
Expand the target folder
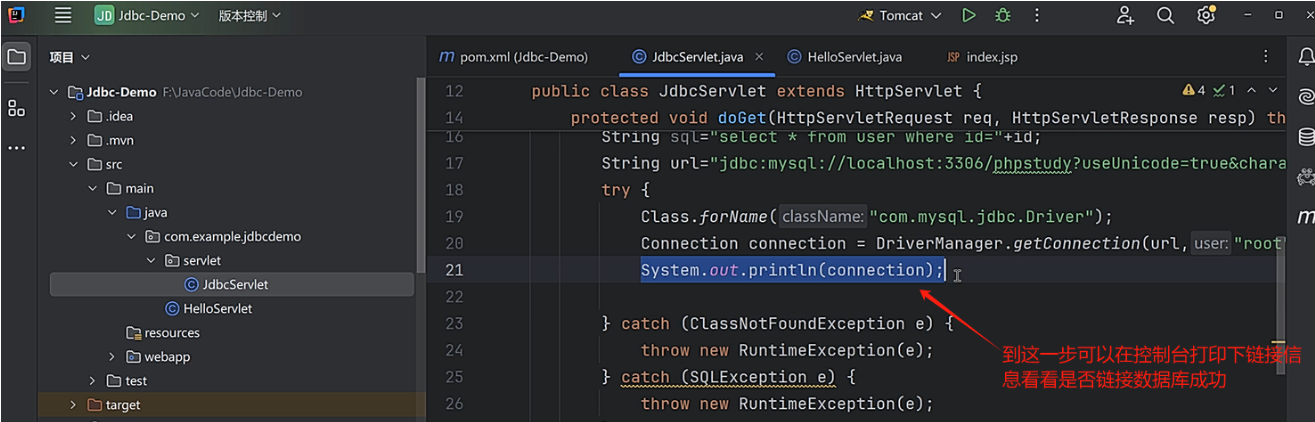tap(73, 405)
